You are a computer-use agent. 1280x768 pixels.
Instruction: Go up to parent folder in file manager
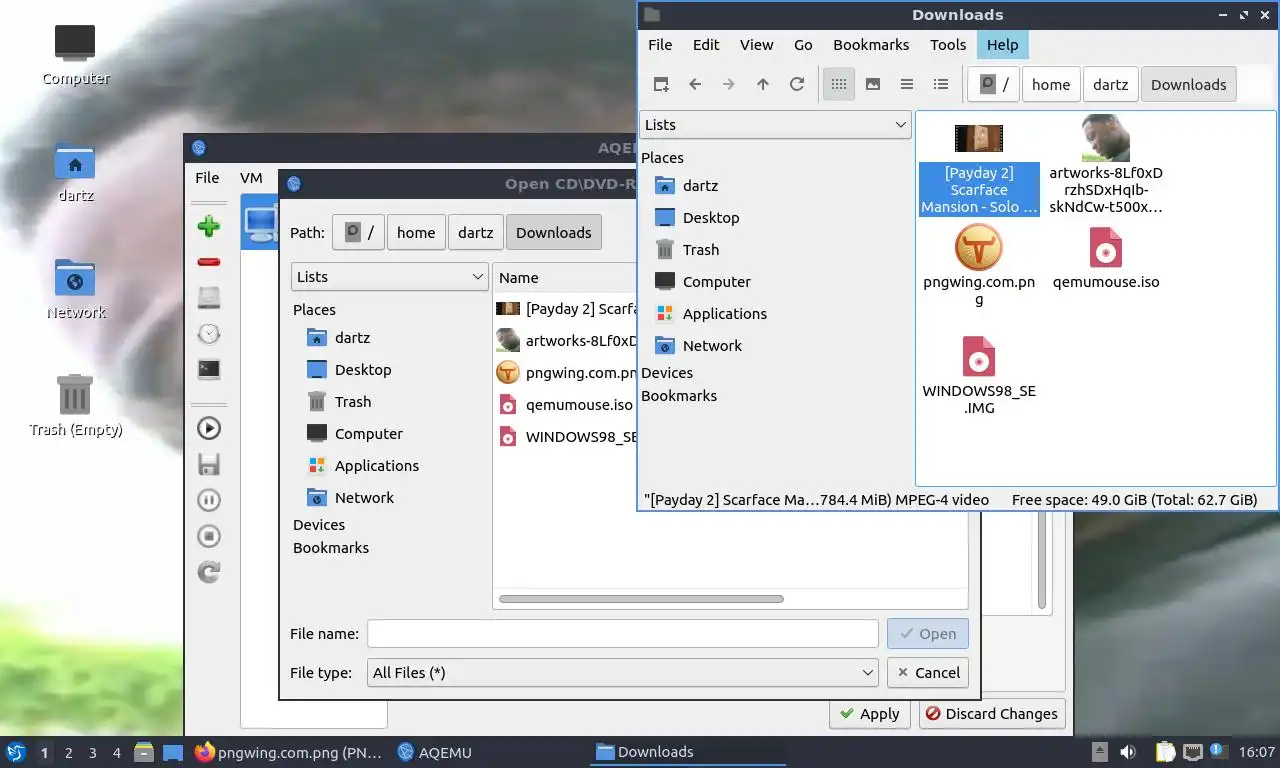[763, 85]
